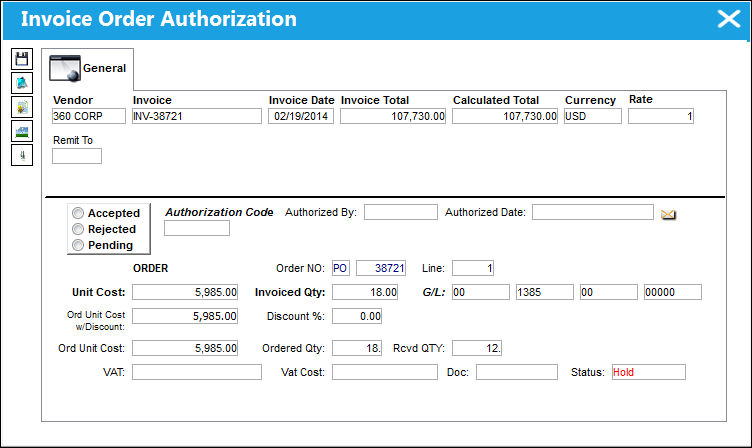Click the G/L segment field 1385

(545, 292)
